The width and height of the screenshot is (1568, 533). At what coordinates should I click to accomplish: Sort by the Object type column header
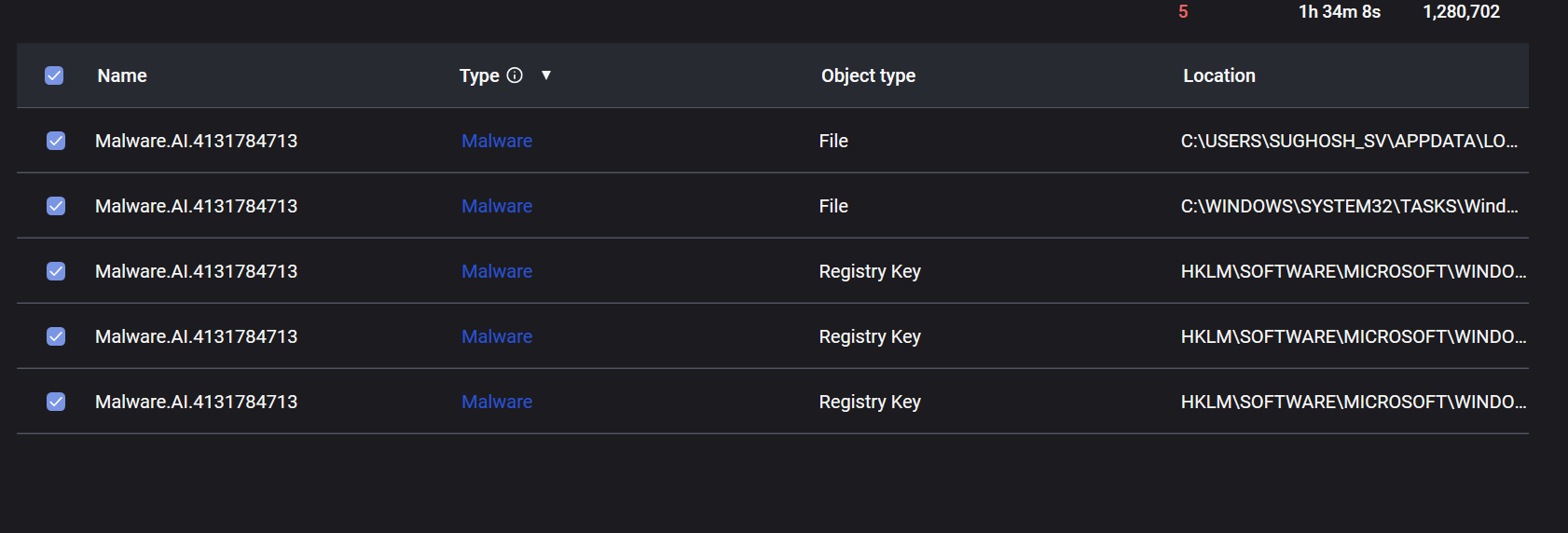[x=868, y=75]
